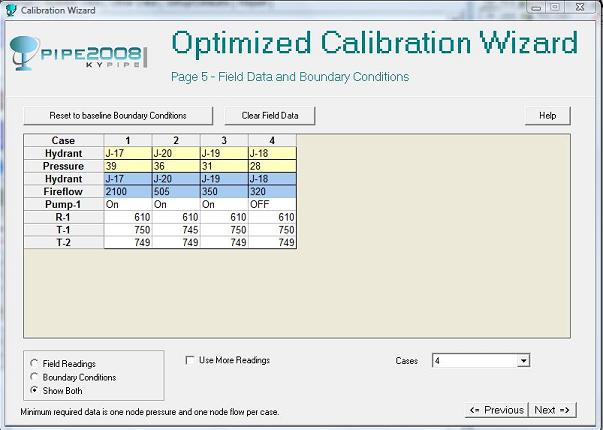This screenshot has width=603, height=430.
Task: Click the Calibration Wizard title bar icon
Action: [x=11, y=10]
